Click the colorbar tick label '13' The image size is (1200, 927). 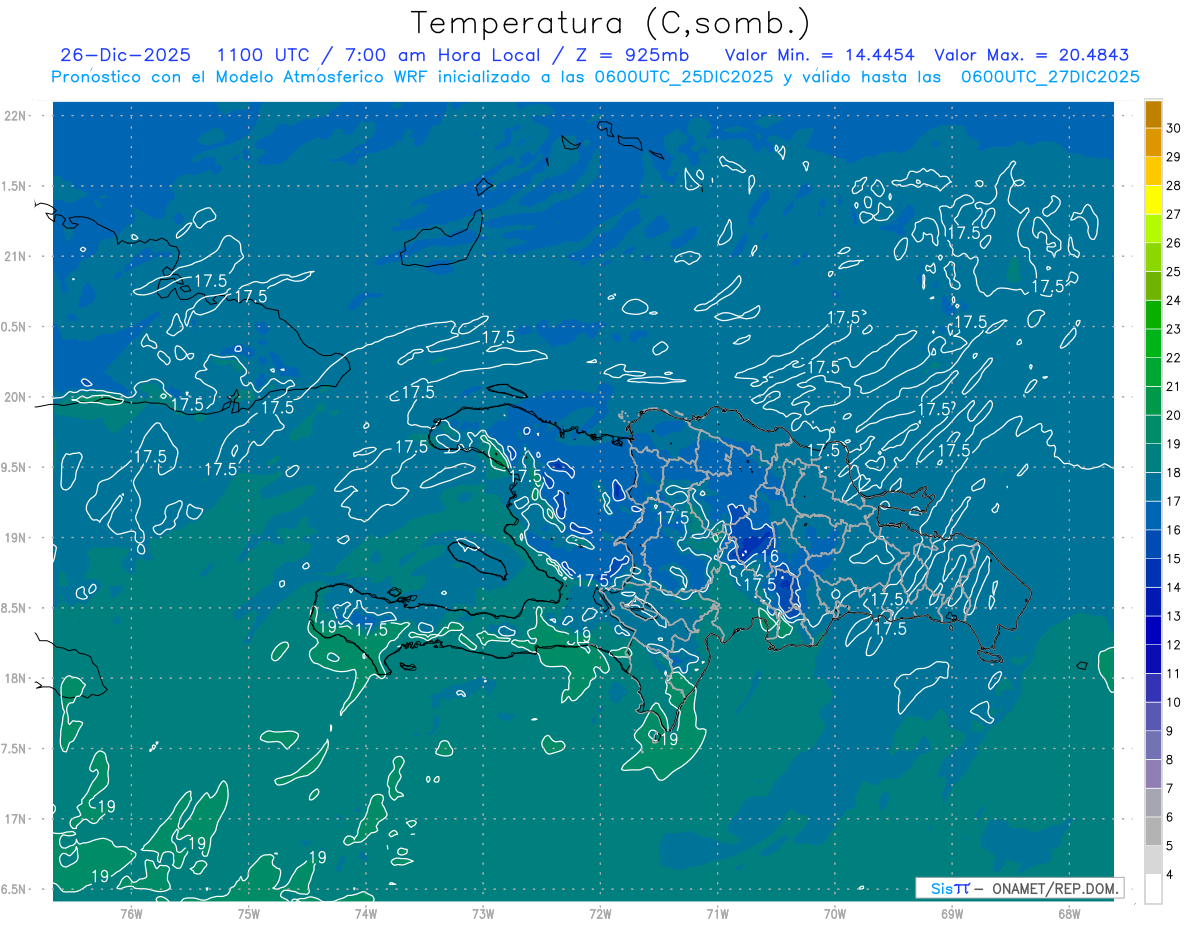click(1174, 616)
